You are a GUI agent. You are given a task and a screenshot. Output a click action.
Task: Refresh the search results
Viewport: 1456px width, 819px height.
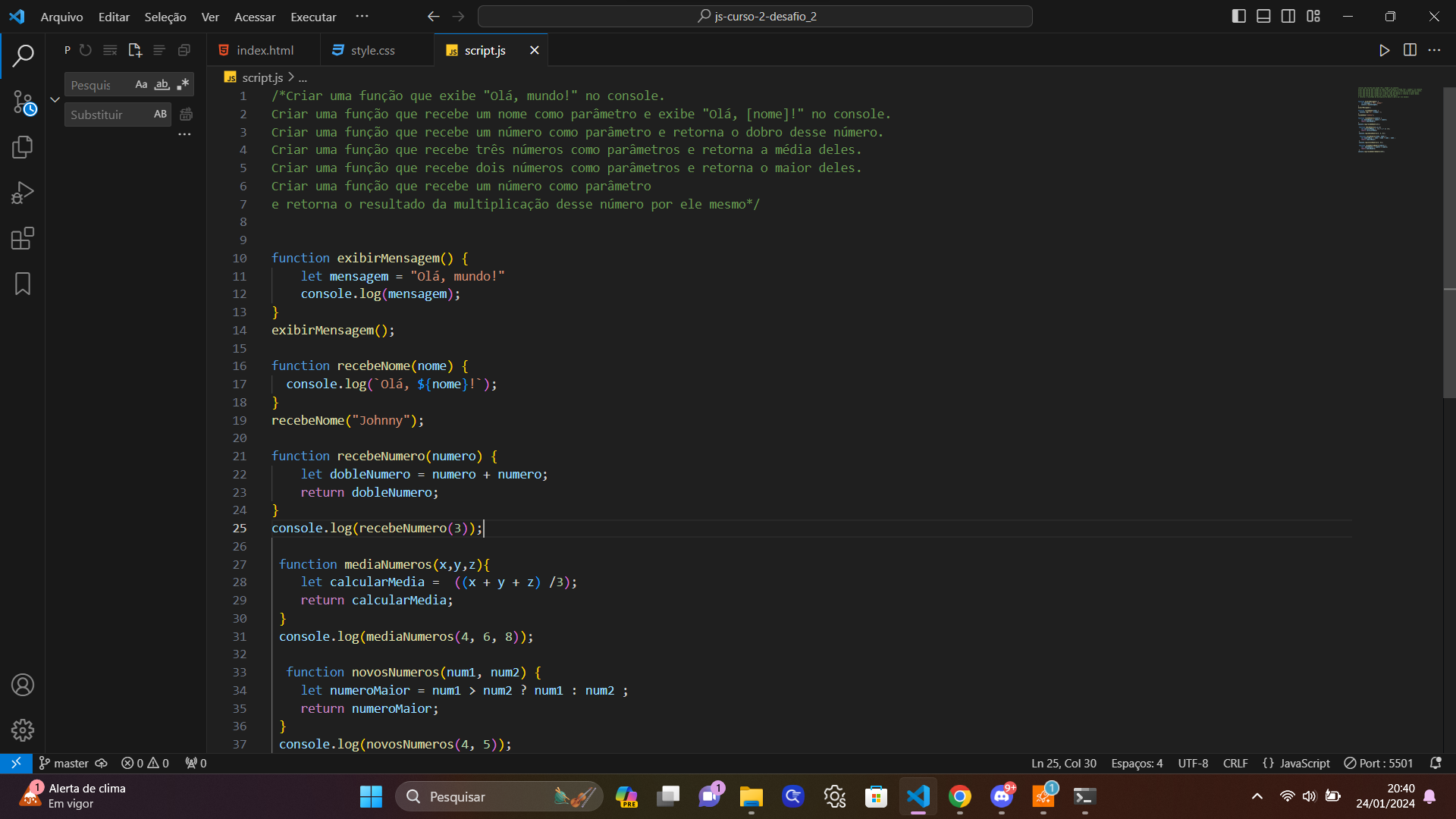point(86,50)
